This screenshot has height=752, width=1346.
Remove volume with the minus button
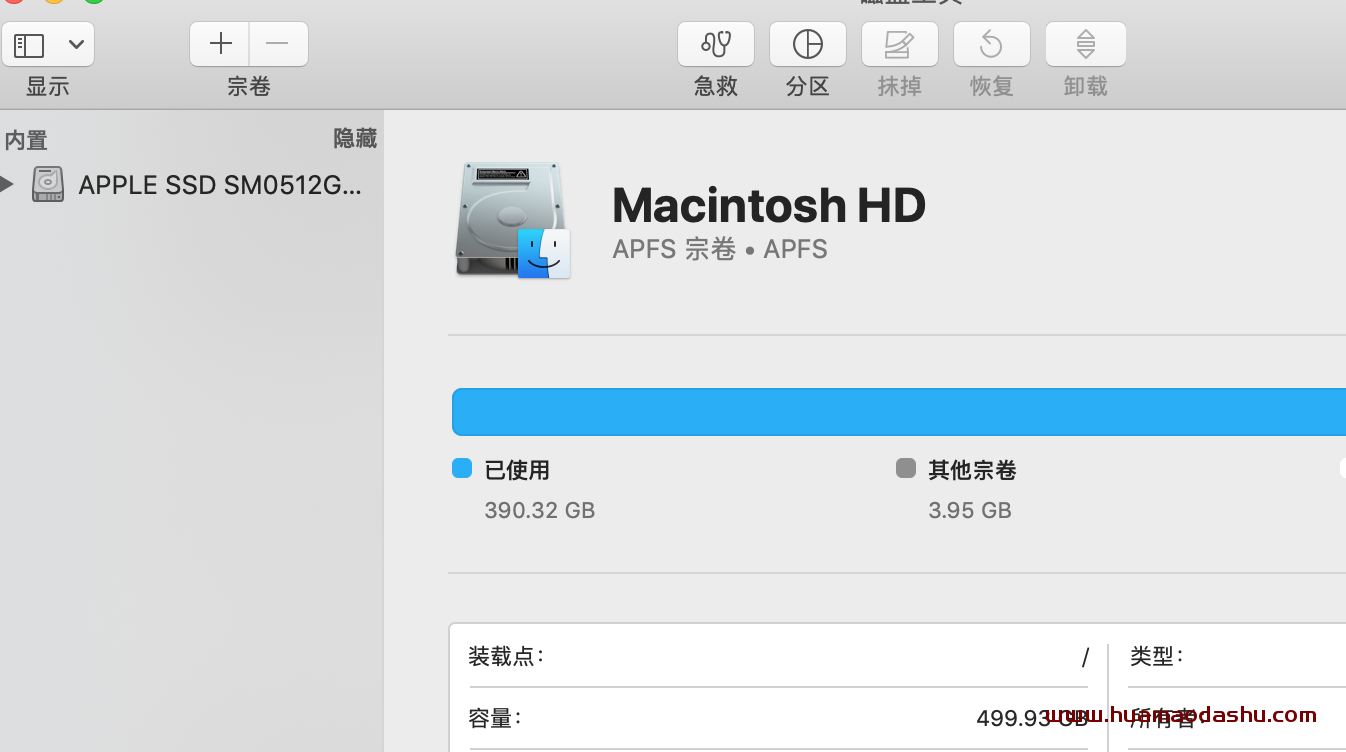278,44
